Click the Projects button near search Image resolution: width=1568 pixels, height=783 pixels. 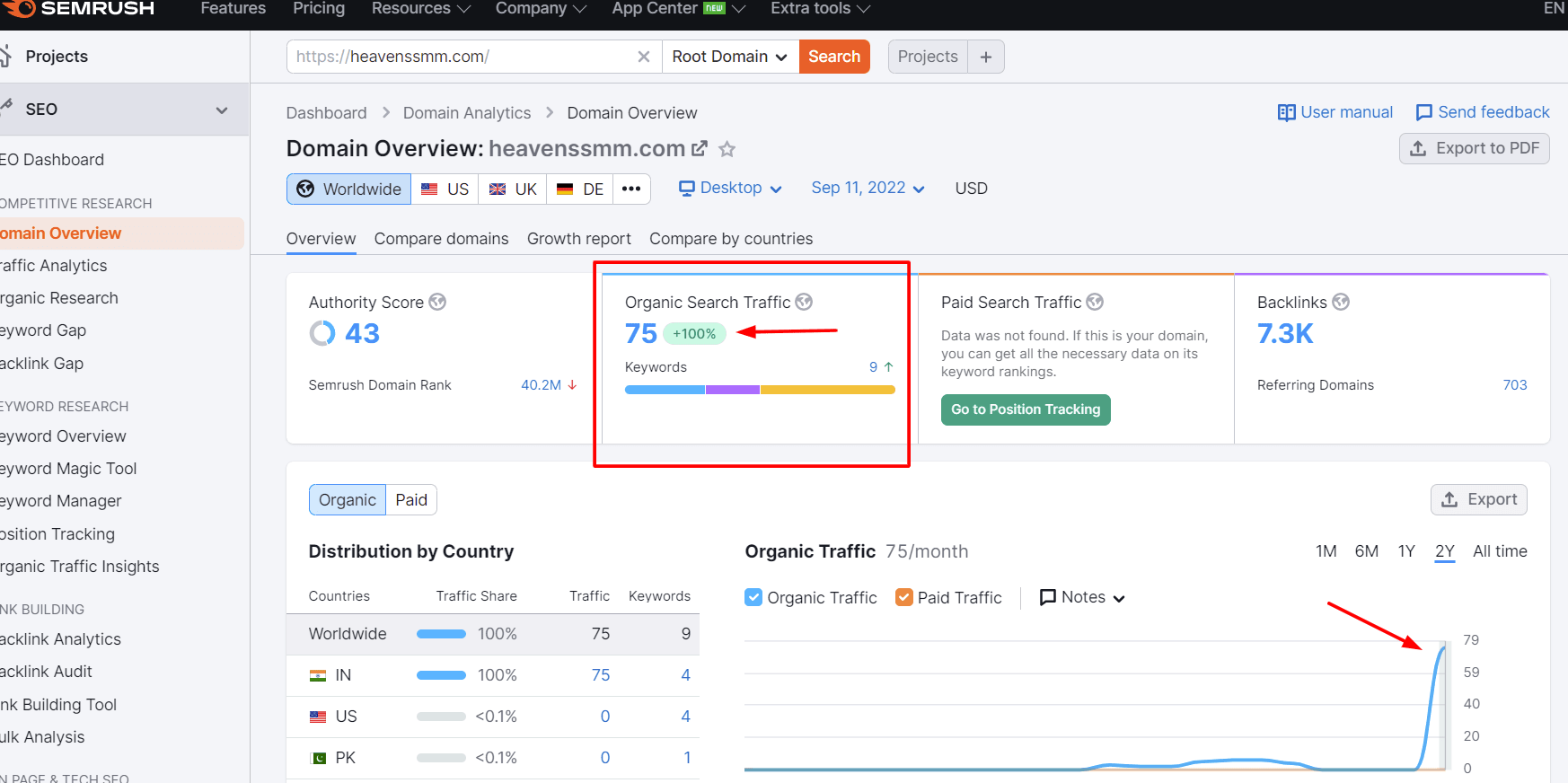pos(928,57)
